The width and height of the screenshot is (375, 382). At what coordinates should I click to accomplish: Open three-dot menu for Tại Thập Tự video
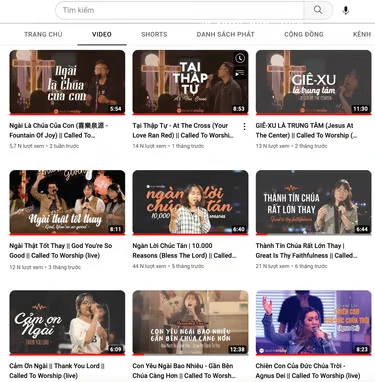[244, 126]
